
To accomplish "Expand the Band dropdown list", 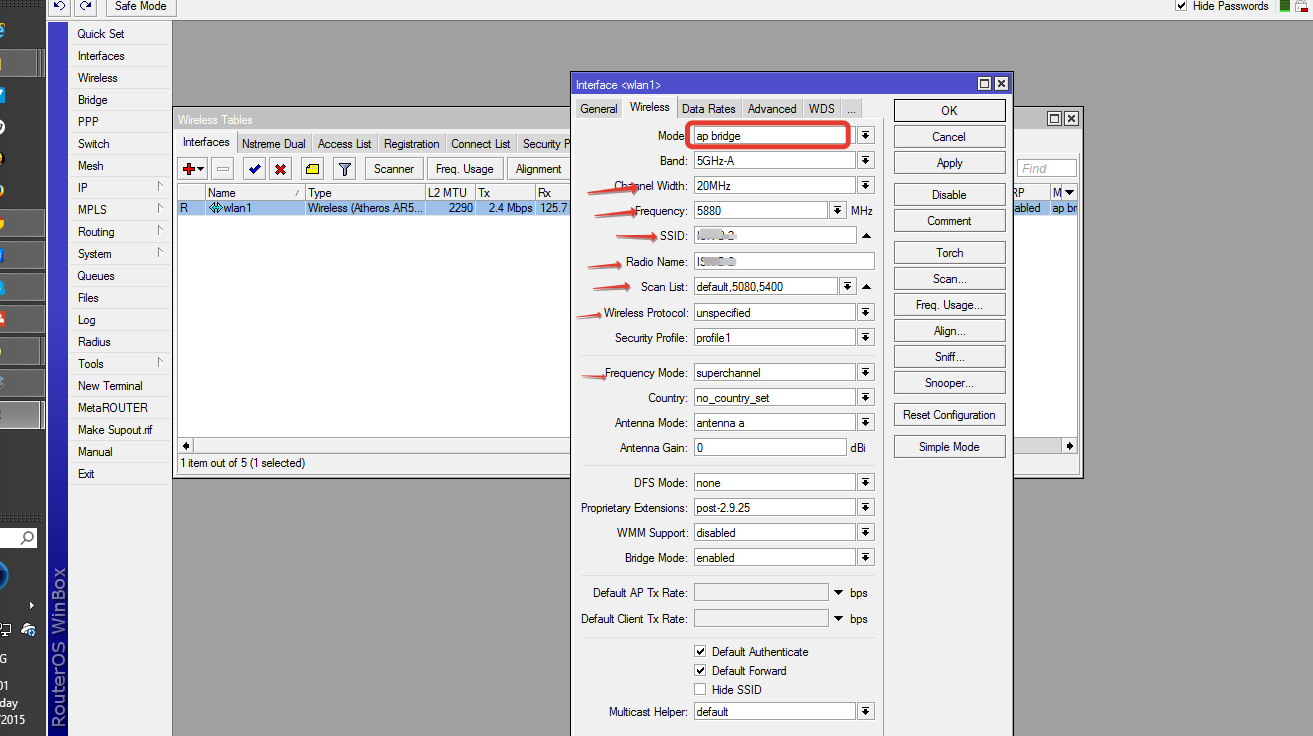I will tap(865, 160).
